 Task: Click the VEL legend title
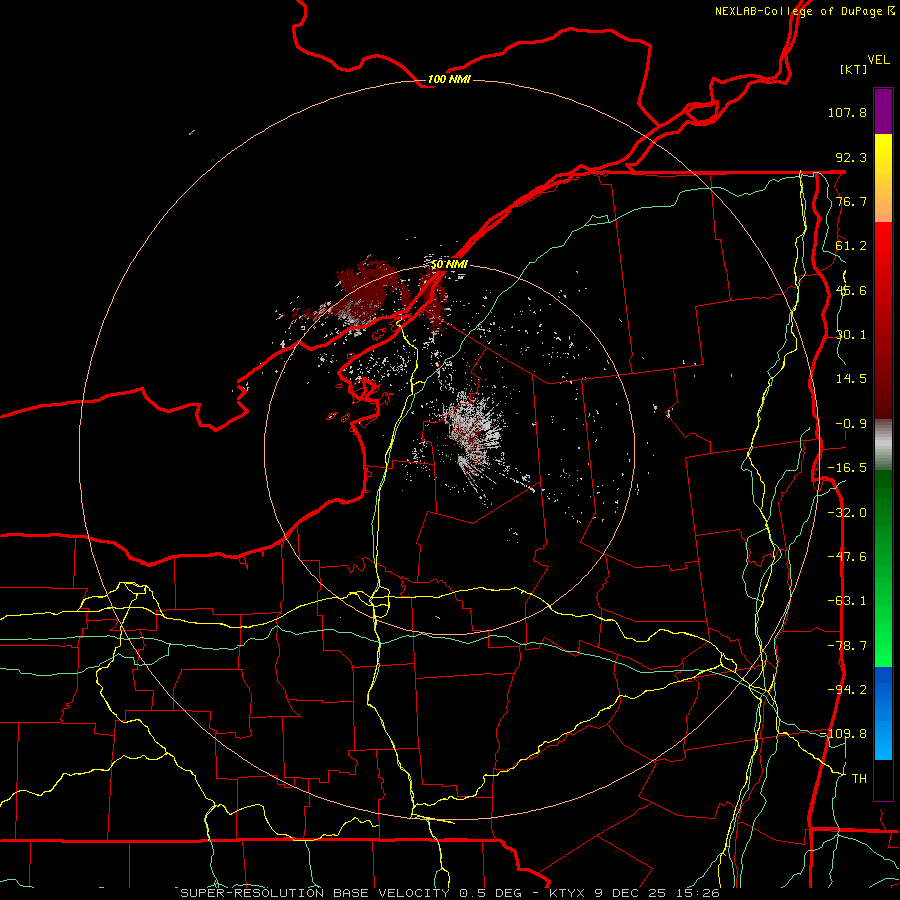pyautogui.click(x=878, y=60)
